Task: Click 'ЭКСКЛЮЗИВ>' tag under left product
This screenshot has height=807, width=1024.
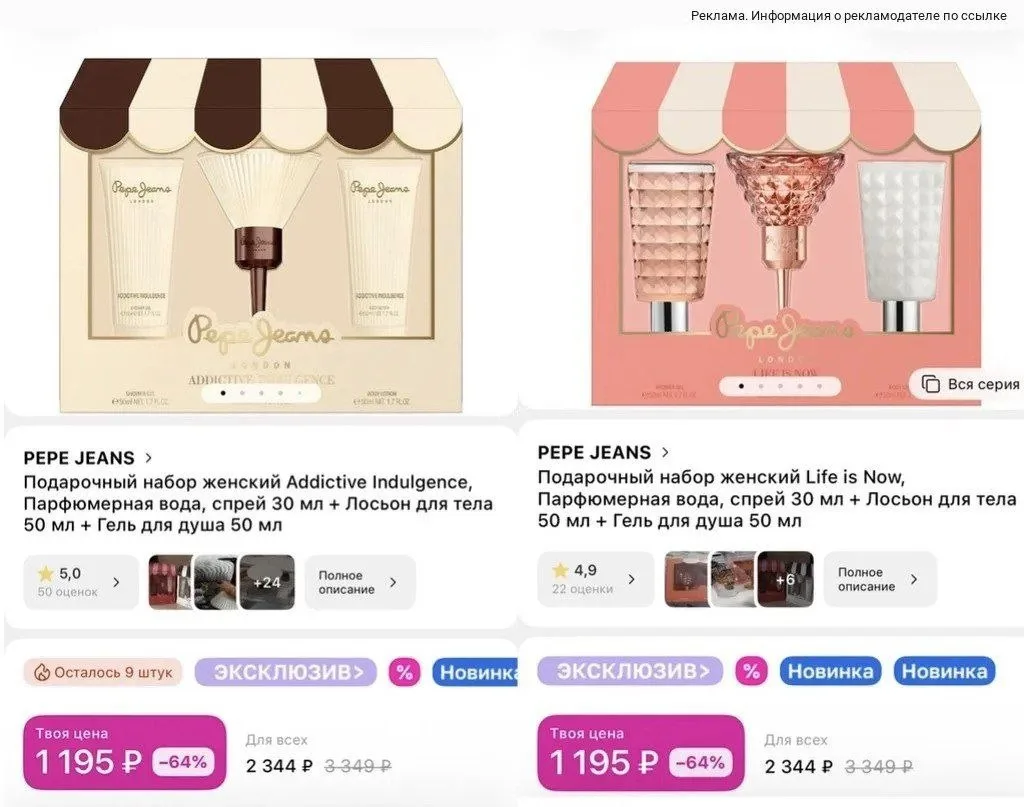Action: click(x=286, y=672)
